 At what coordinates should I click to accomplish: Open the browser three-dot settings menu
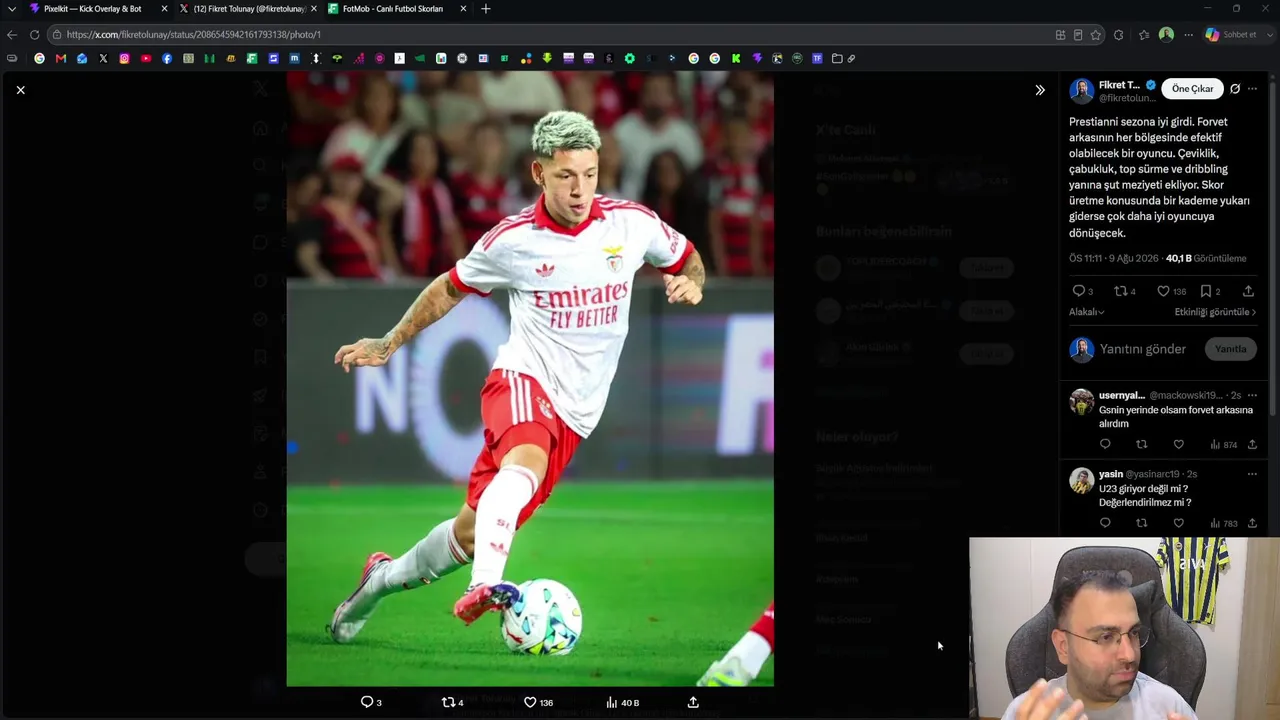click(x=1188, y=34)
